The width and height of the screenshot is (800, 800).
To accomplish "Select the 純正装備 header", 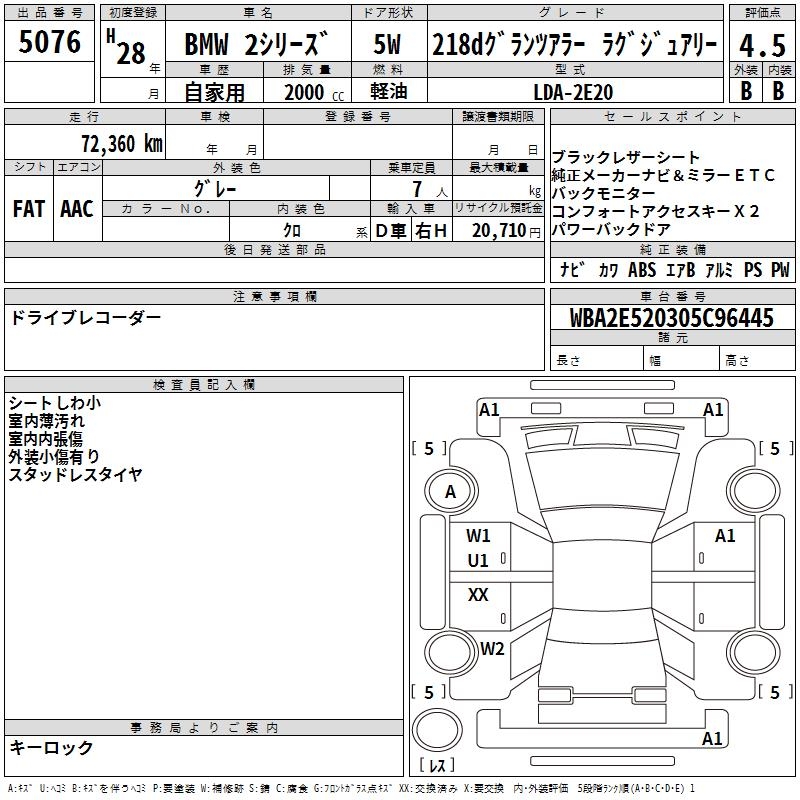I will [x=672, y=249].
